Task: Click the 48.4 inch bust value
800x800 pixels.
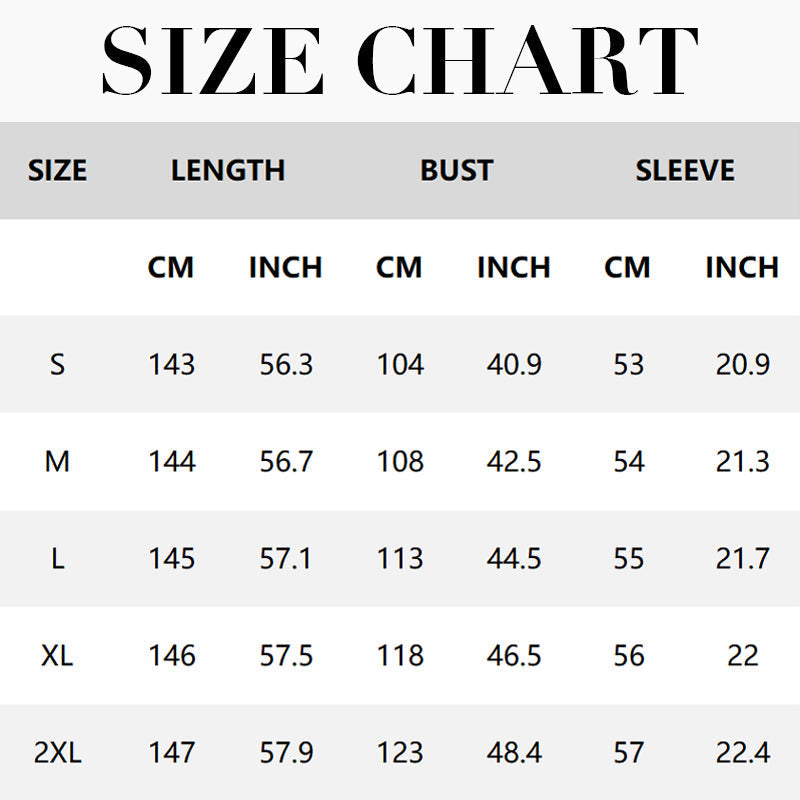Action: 514,752
